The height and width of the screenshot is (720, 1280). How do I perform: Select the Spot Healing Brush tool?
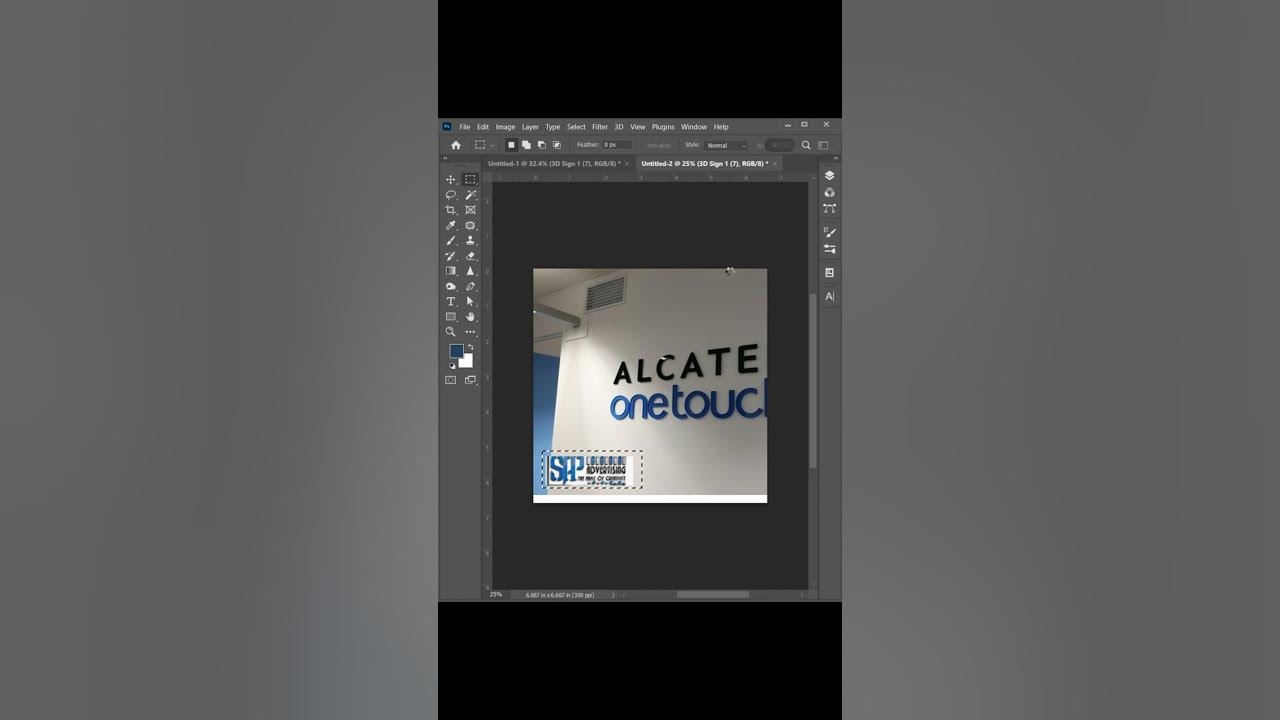[470, 226]
